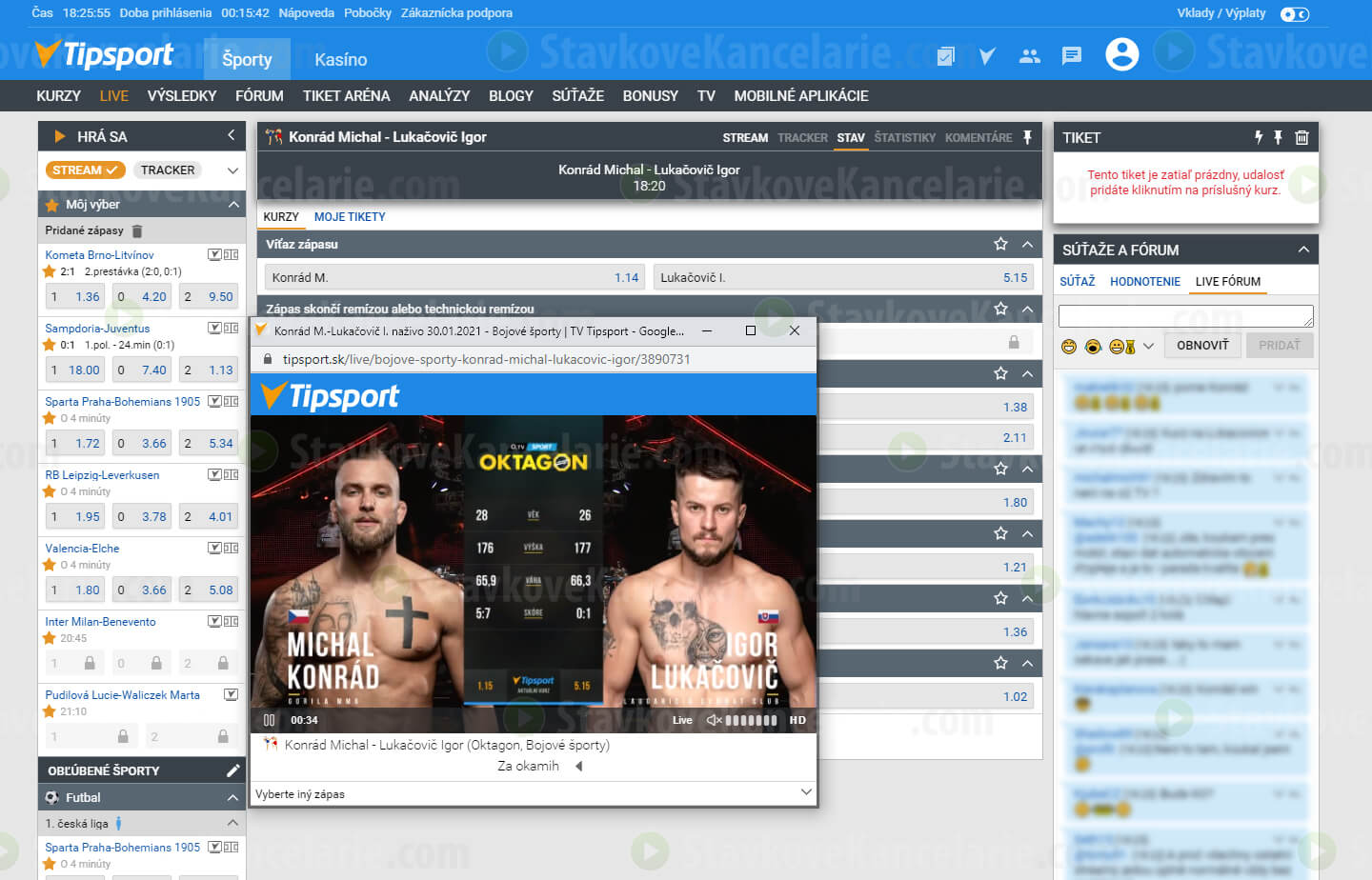This screenshot has height=880, width=1372.
Task: Insert the crying-laughing emoji in forum
Action: [x=1093, y=347]
